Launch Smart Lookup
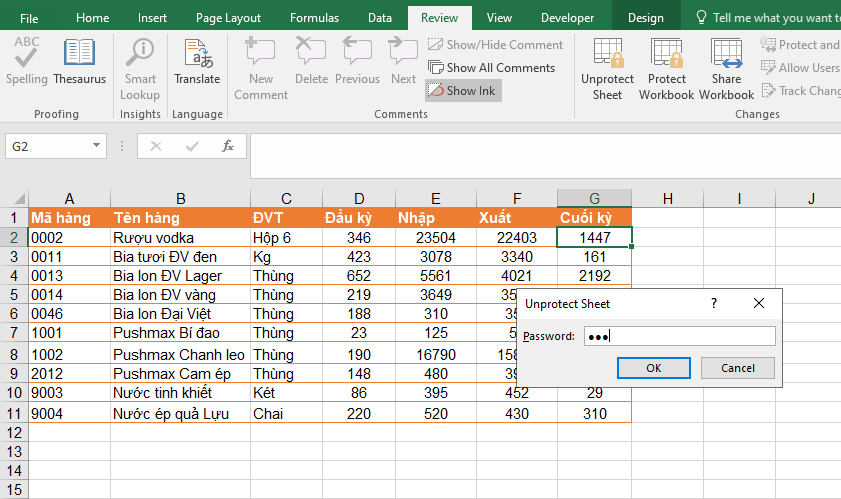 pyautogui.click(x=140, y=68)
